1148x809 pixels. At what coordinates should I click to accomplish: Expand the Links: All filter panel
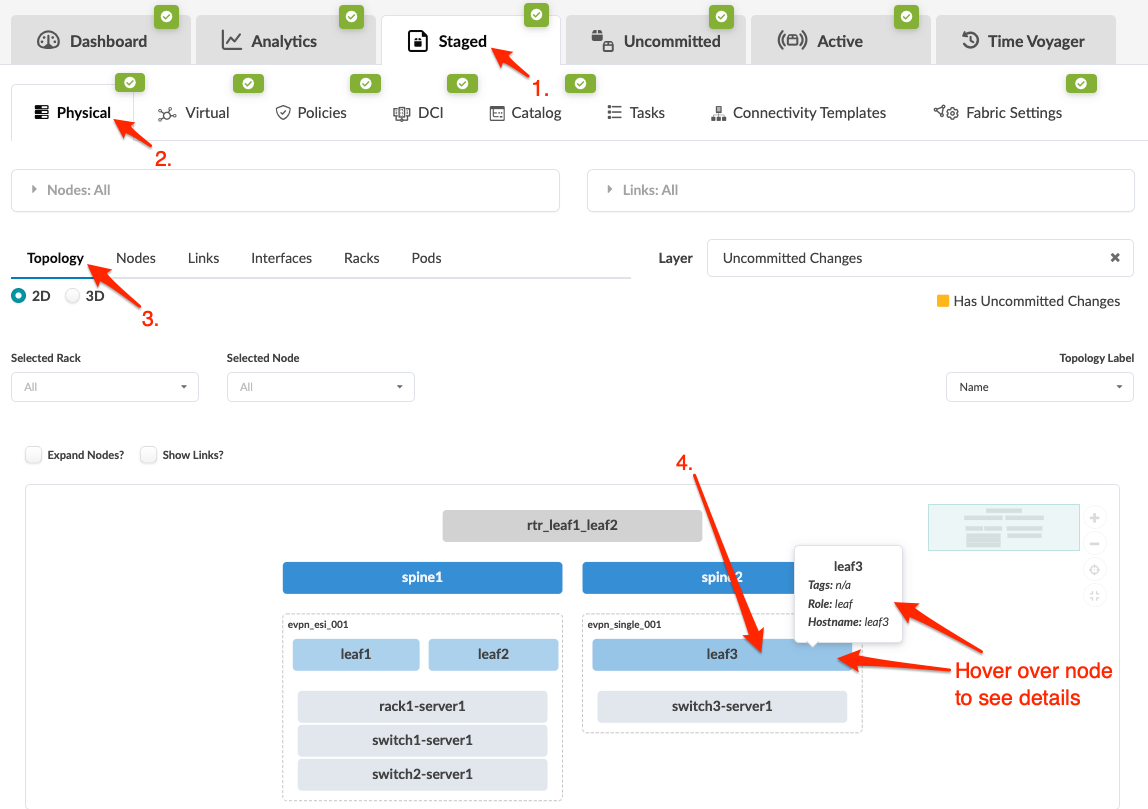coord(861,190)
